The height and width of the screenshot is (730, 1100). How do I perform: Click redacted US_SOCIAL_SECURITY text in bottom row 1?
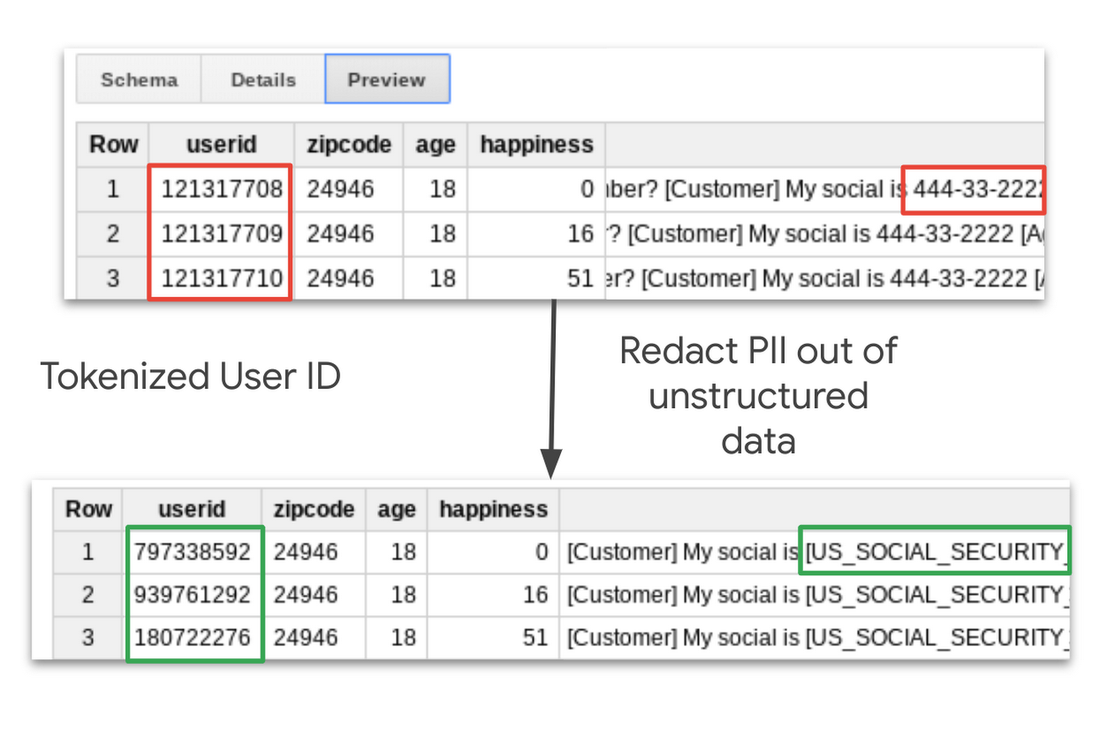(x=937, y=553)
